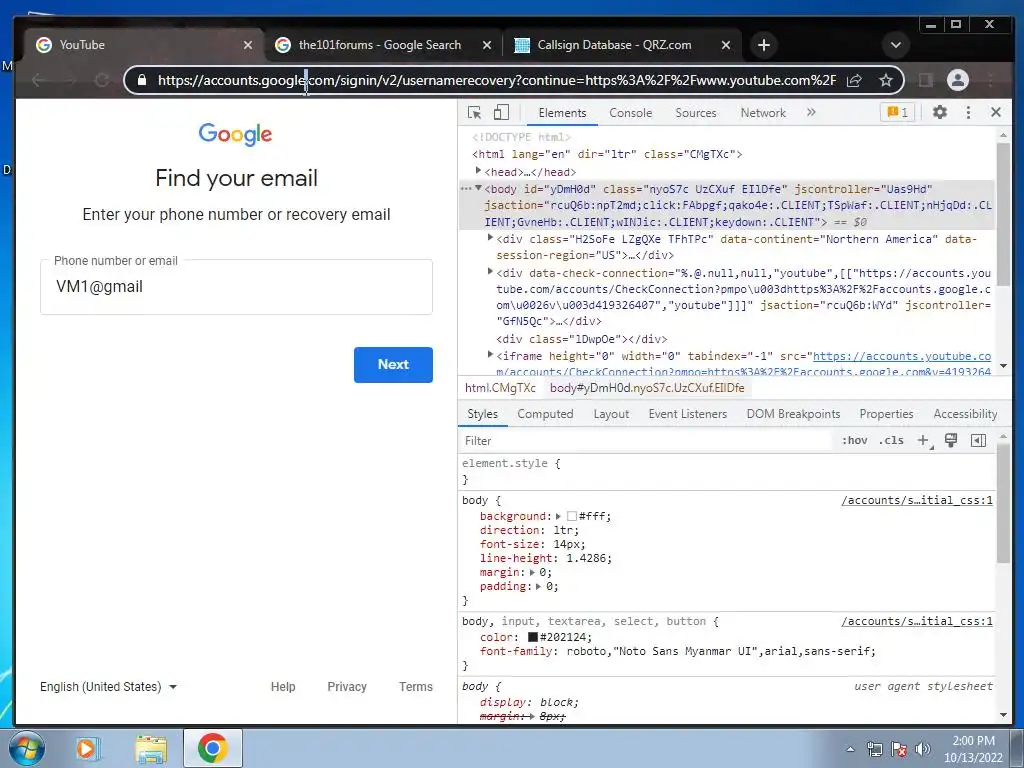Click the address bar lock icon
This screenshot has width=1024, height=768.
click(x=142, y=80)
